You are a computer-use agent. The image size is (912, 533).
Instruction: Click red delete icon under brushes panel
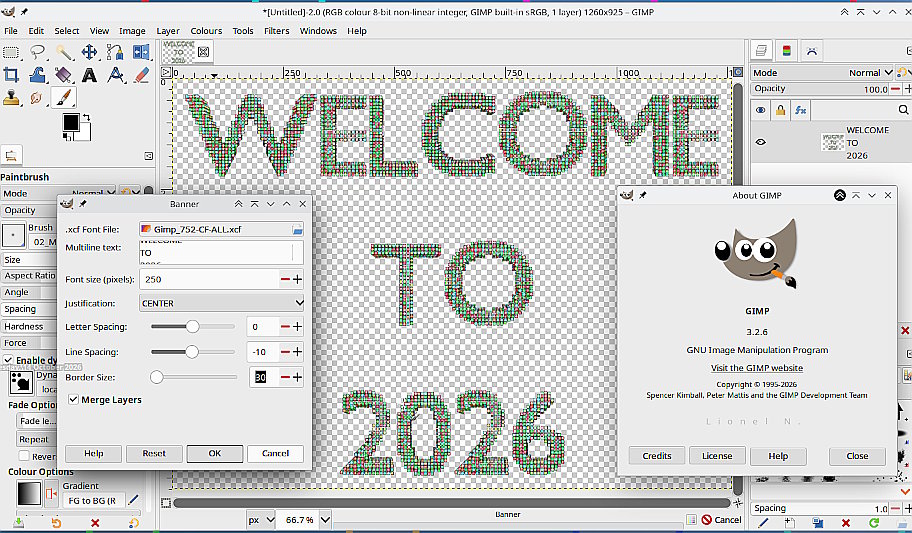pos(846,523)
